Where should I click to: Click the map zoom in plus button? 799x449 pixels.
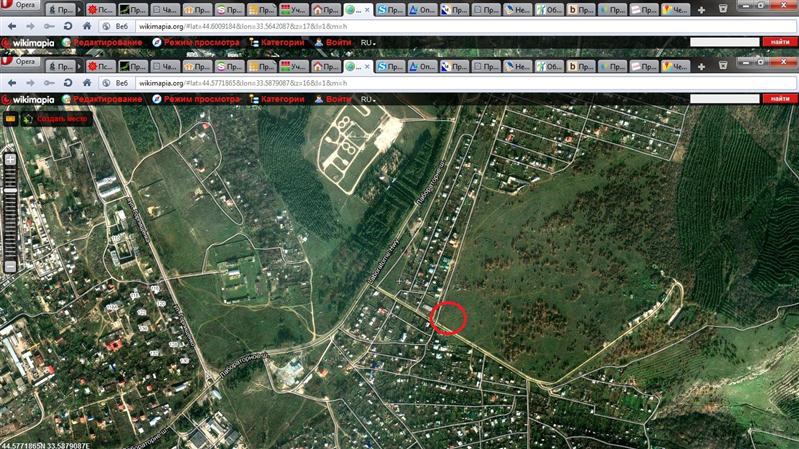tap(10, 159)
